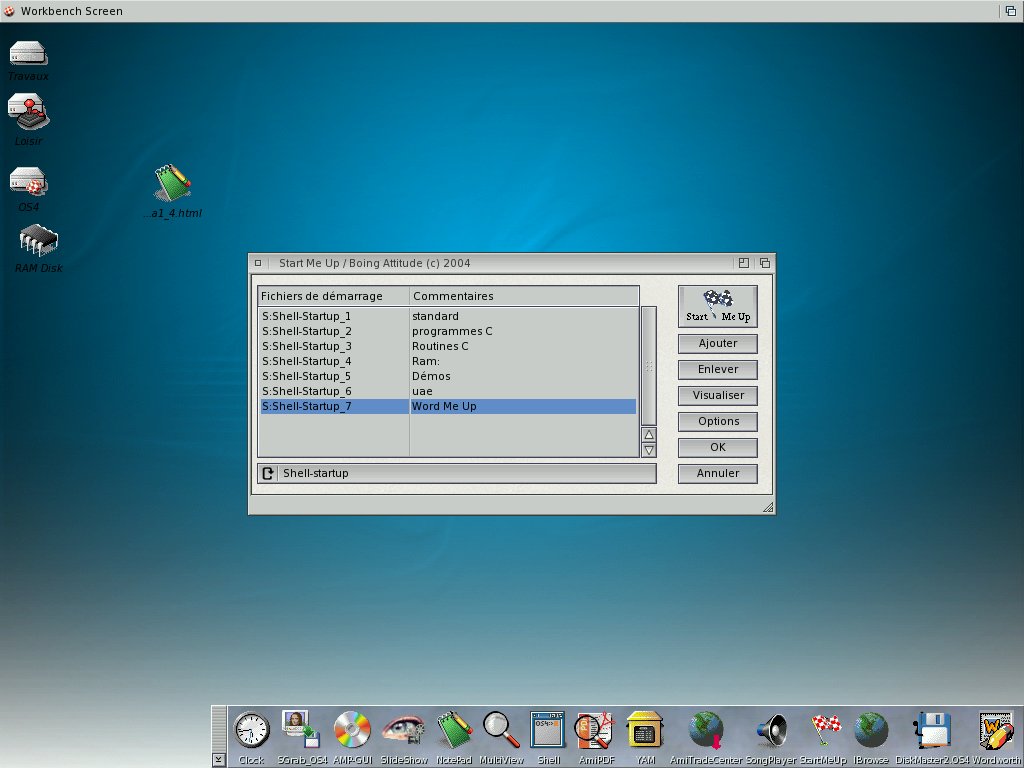
Task: Open YAM mail client in dock
Action: pyautogui.click(x=645, y=730)
